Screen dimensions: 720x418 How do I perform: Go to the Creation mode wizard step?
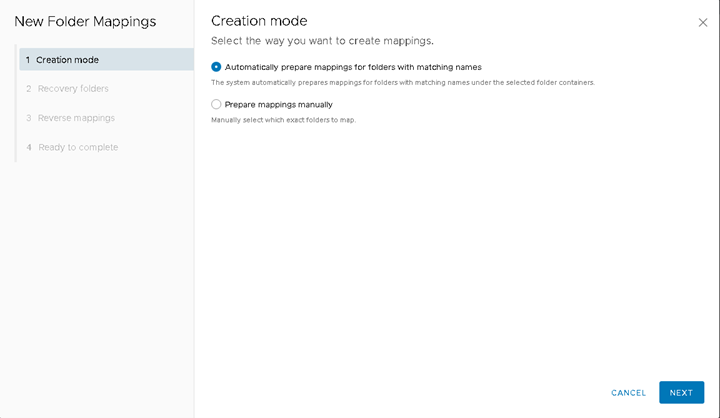tap(106, 60)
